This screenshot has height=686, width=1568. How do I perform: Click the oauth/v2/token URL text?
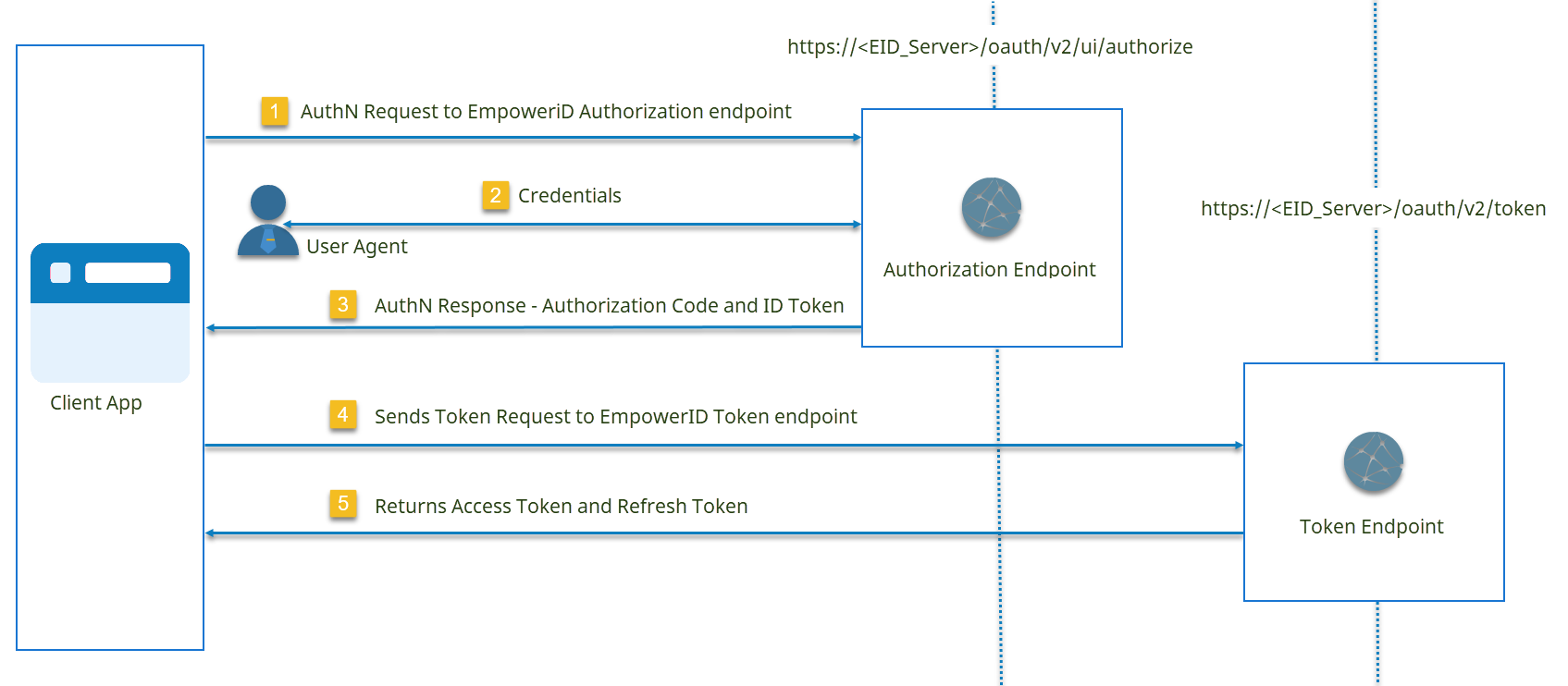[1373, 209]
